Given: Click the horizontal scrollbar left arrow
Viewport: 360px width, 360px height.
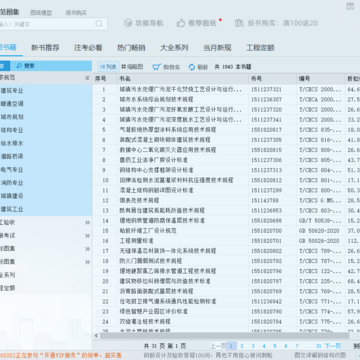Looking at the screenshot, I should click(96, 336).
